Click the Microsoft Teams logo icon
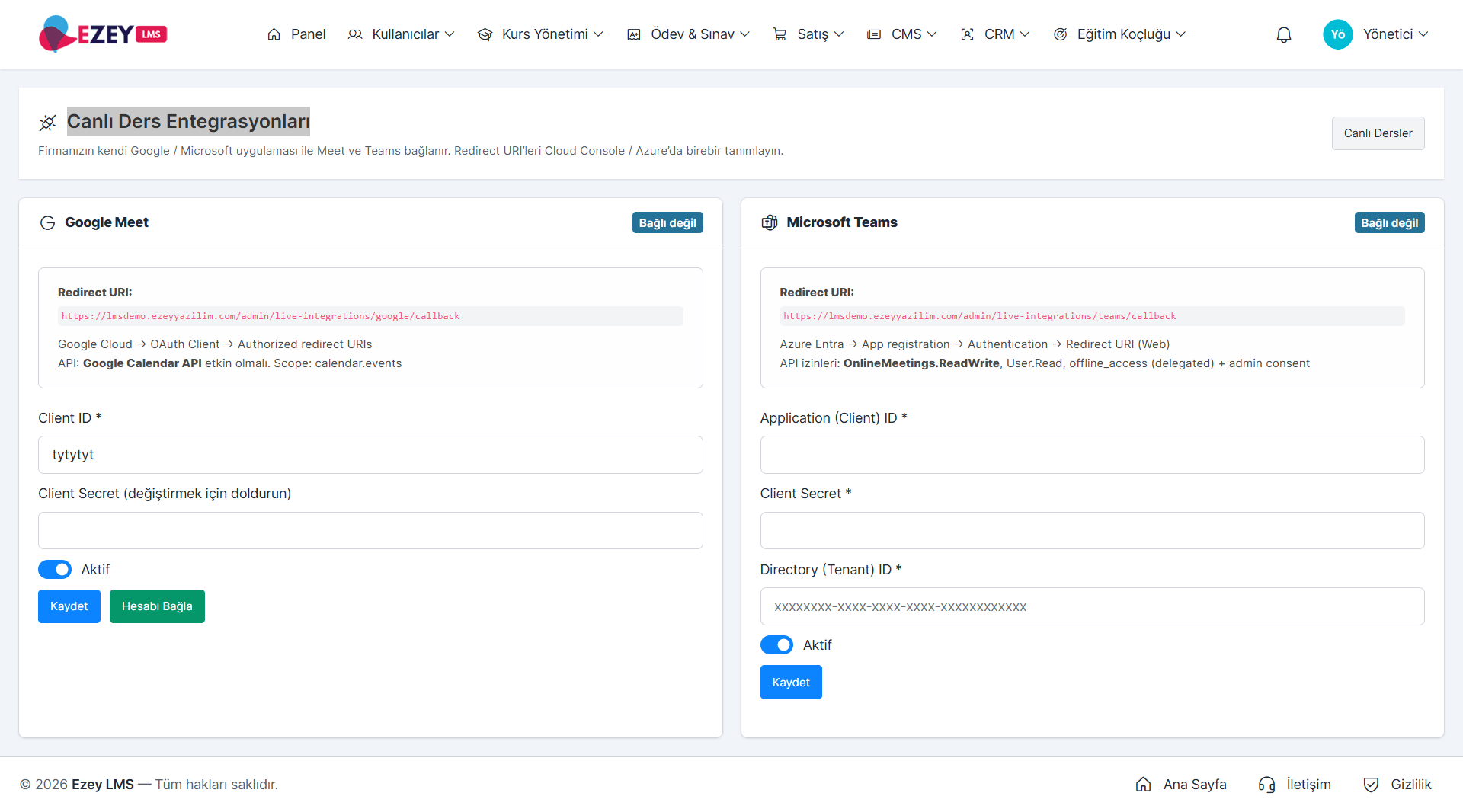The image size is (1463, 812). [x=770, y=222]
